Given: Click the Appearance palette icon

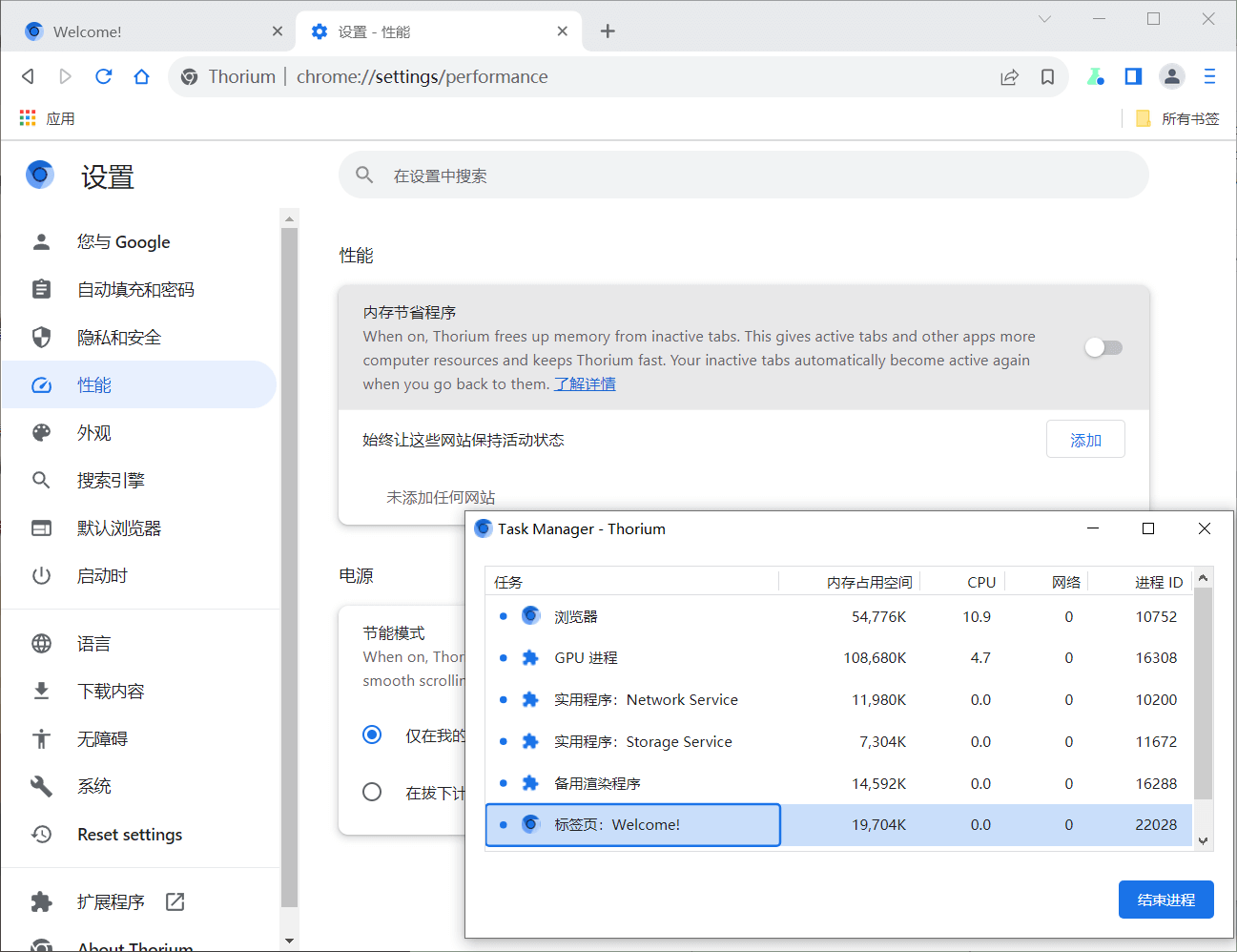Looking at the screenshot, I should tap(41, 432).
